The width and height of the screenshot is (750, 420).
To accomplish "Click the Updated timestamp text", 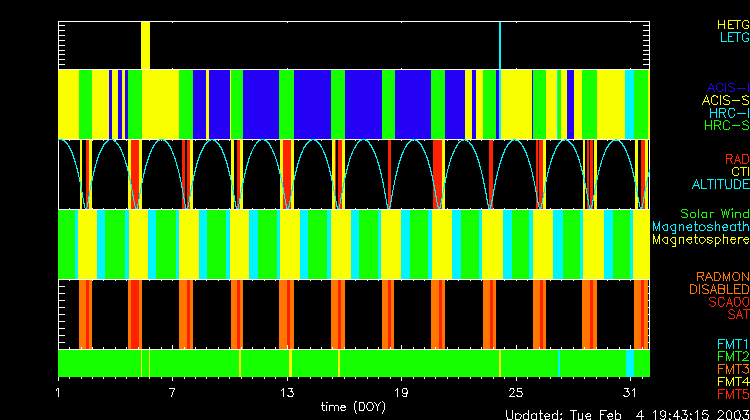I will point(626,414).
